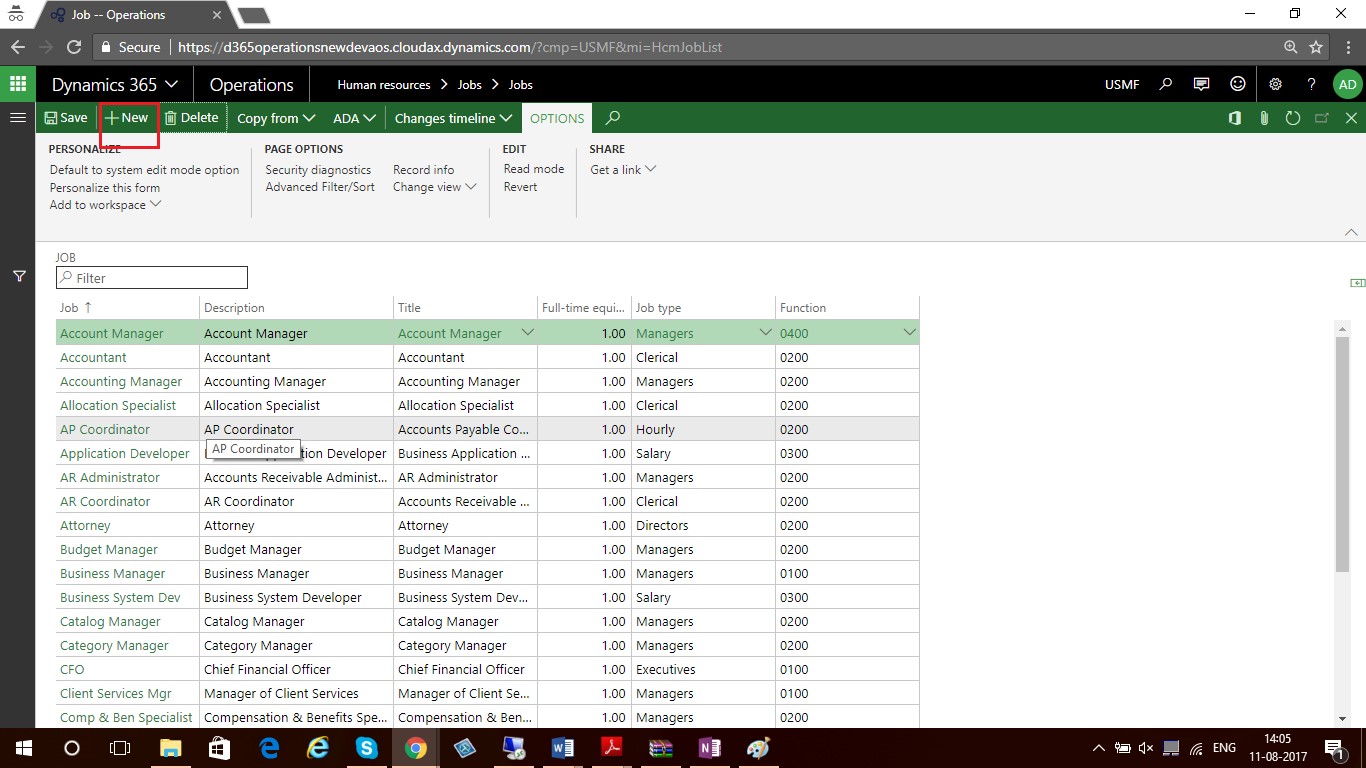Click the browser address bar URL
Image resolution: width=1366 pixels, height=768 pixels.
click(450, 47)
